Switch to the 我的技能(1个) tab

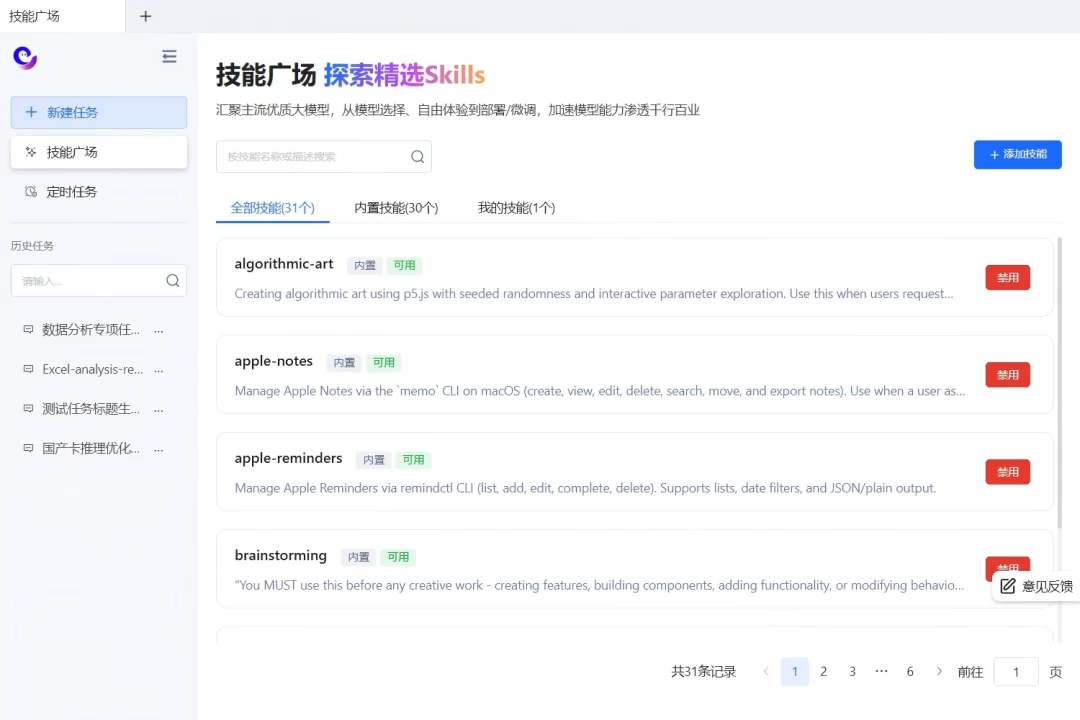coord(517,208)
